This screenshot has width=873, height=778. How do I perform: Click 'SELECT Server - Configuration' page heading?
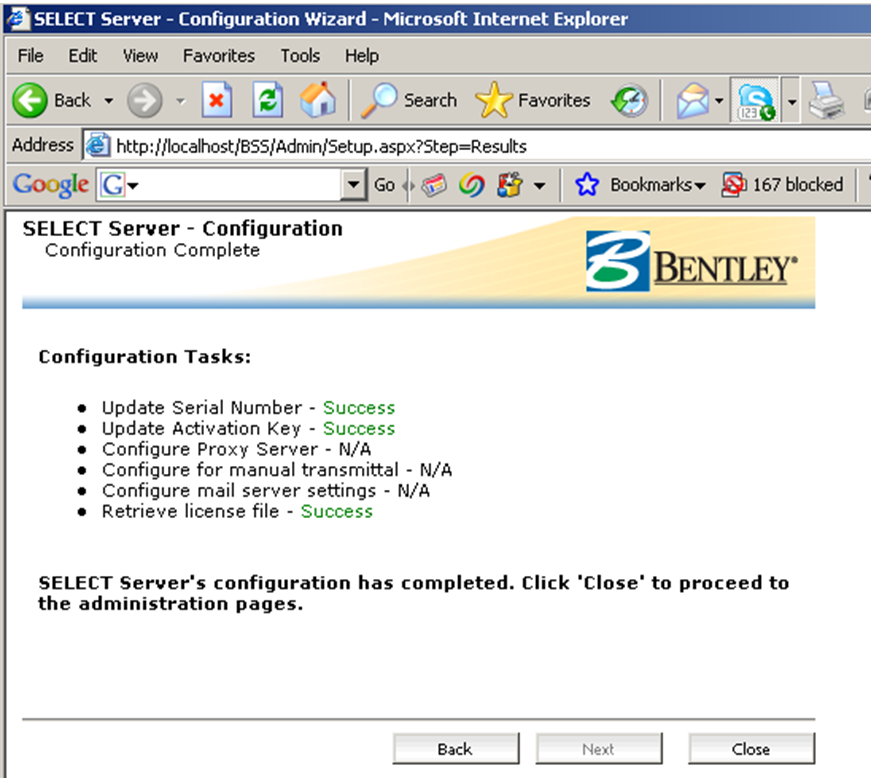[x=183, y=228]
